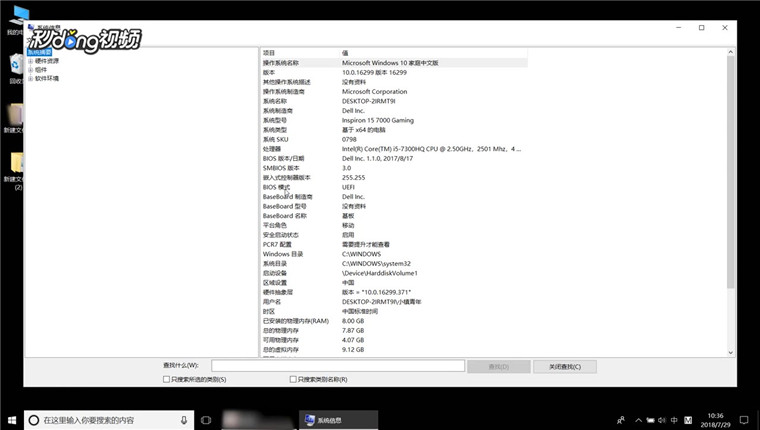Click the 值 column header

(433, 53)
